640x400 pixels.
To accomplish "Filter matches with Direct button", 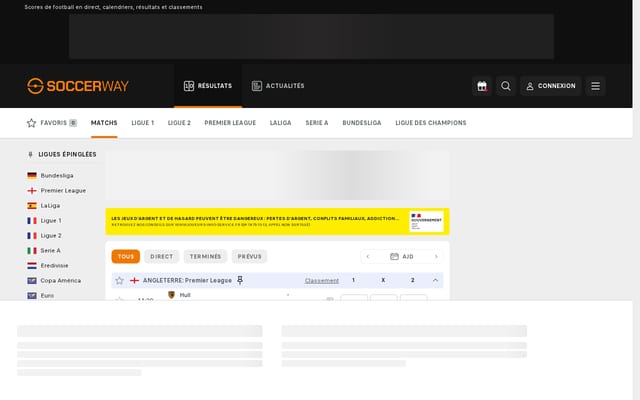I will [x=162, y=256].
